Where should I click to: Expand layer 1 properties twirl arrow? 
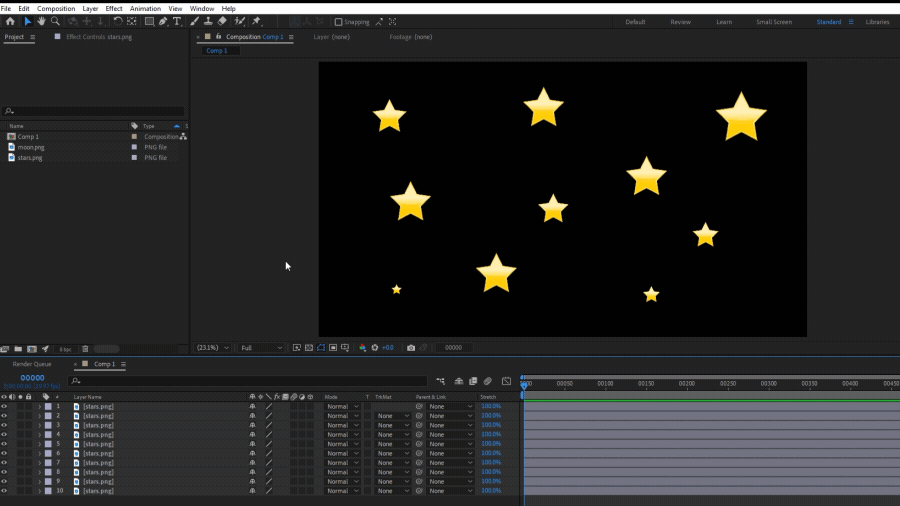(x=40, y=406)
